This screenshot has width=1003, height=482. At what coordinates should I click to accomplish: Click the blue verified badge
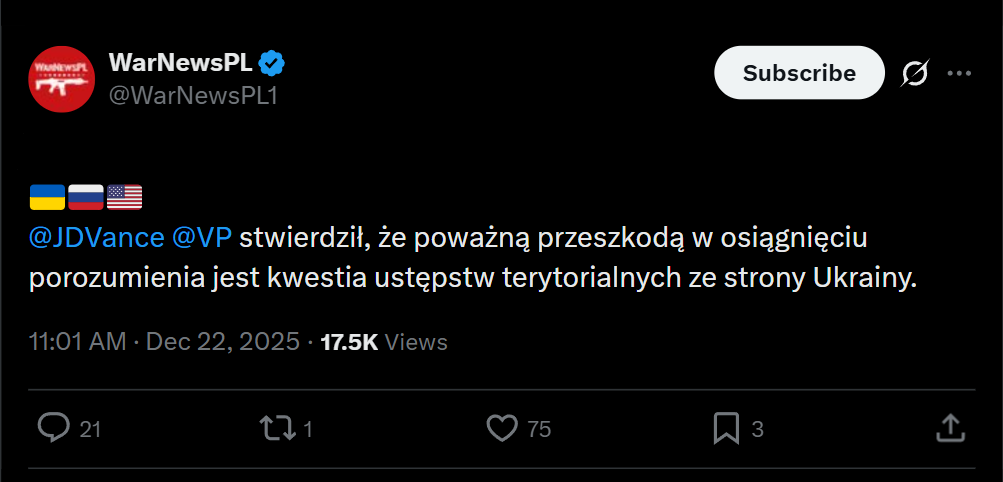point(272,64)
